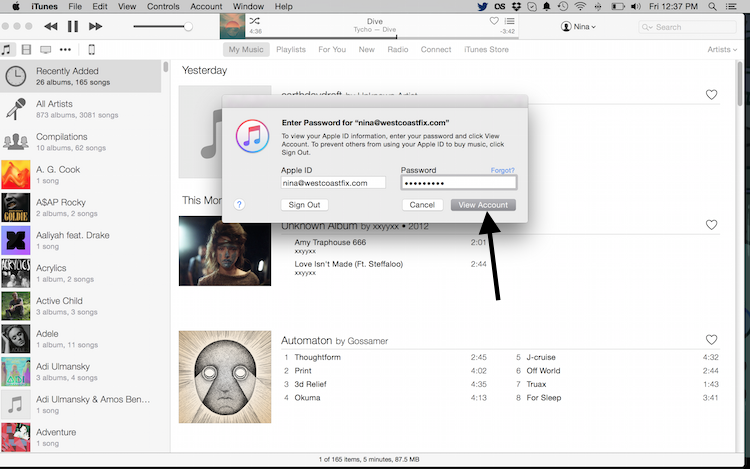Select the track Thoughtform

pos(318,357)
